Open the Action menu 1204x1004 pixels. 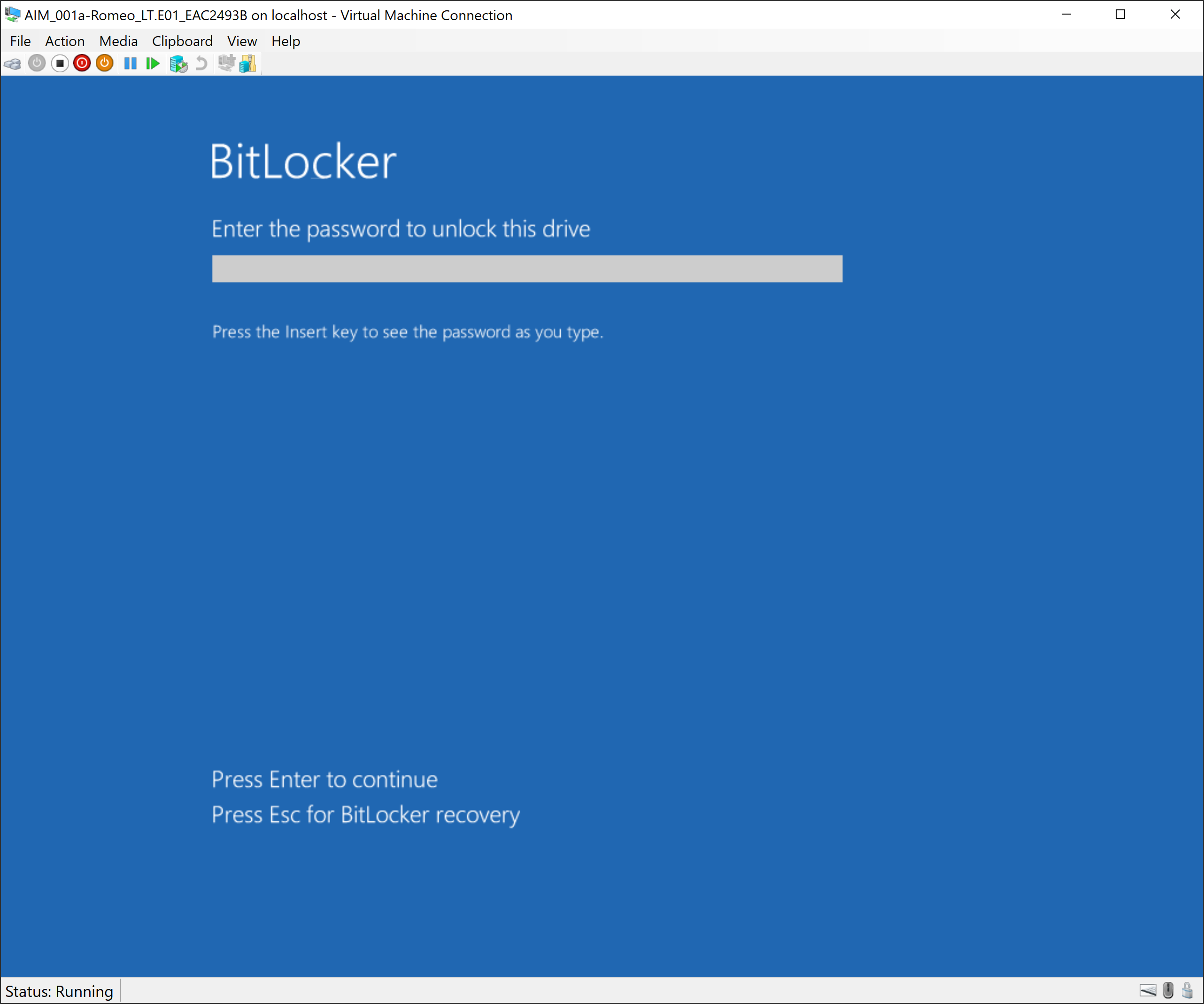pyautogui.click(x=65, y=41)
